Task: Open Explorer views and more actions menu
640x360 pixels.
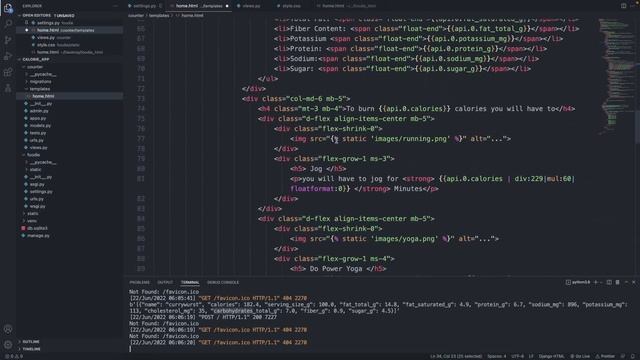Action: click(x=116, y=6)
